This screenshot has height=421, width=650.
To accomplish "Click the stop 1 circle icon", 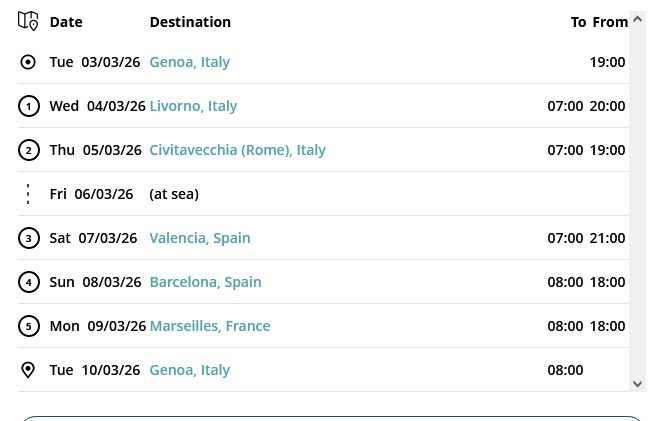I will 28,106.
